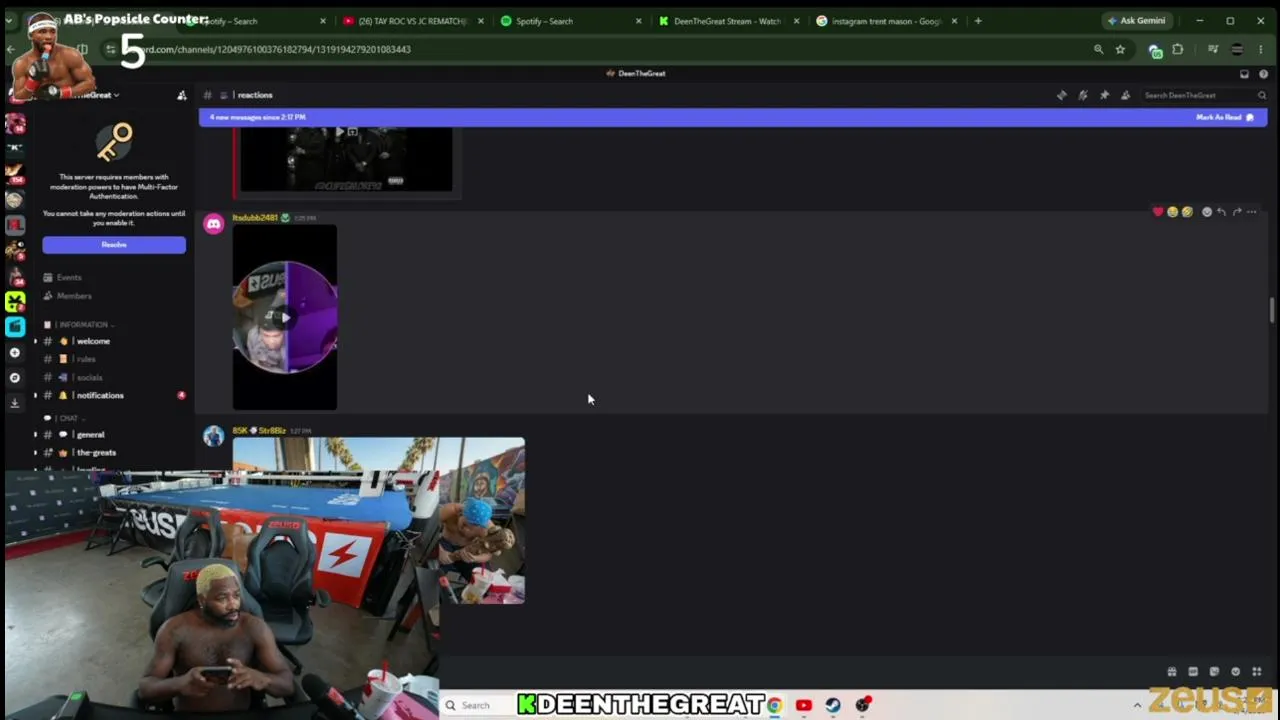Toggle the member list icon in header
Viewport: 1280px width, 720px height.
click(x=1125, y=95)
